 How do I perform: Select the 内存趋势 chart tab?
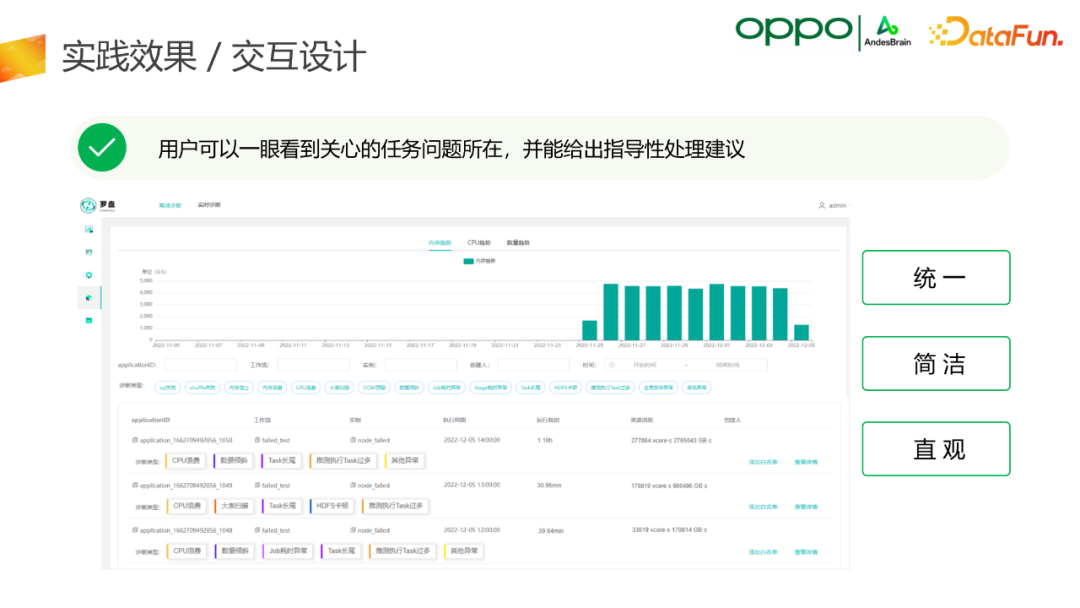coord(439,243)
